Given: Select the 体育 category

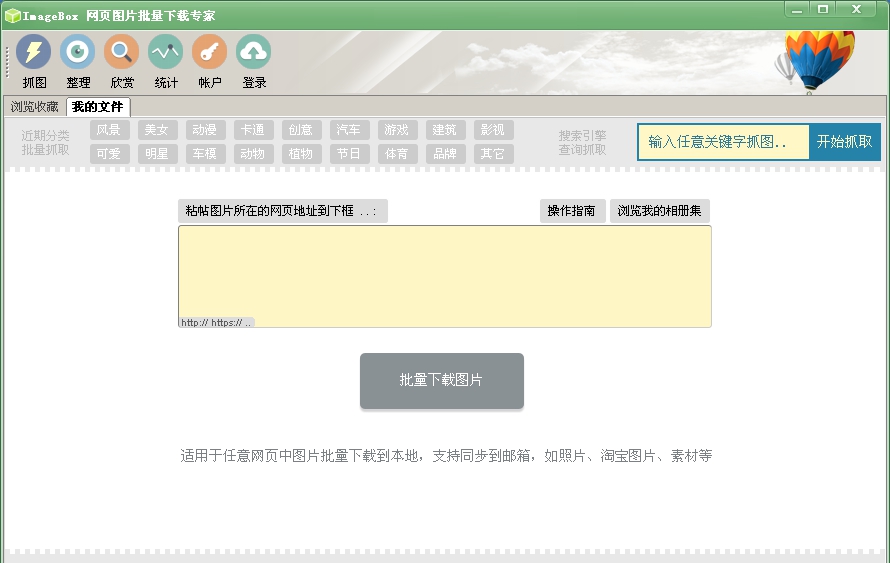Looking at the screenshot, I should click(x=397, y=154).
